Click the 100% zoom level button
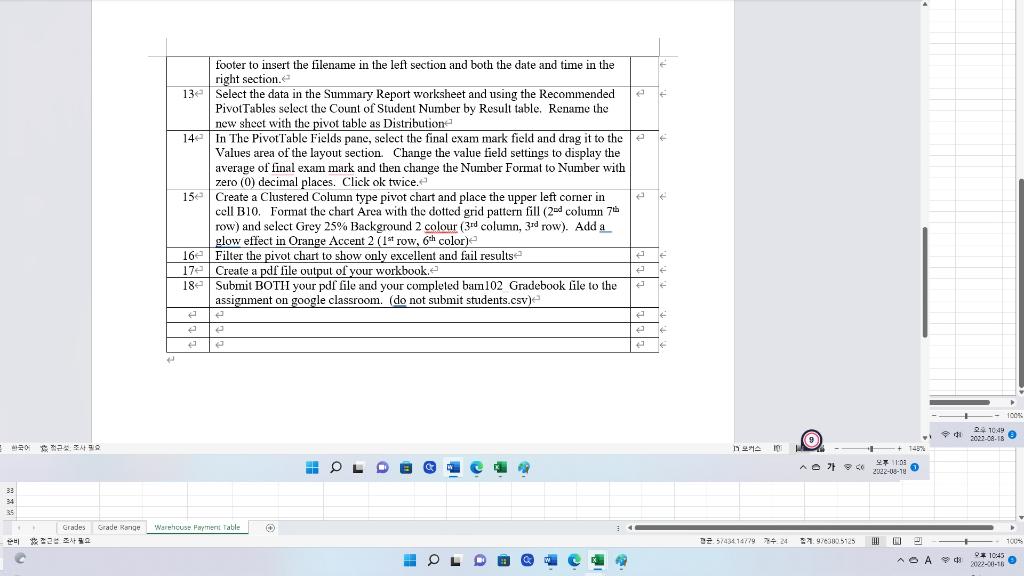Image resolution: width=1024 pixels, height=576 pixels. pyautogui.click(x=1013, y=541)
